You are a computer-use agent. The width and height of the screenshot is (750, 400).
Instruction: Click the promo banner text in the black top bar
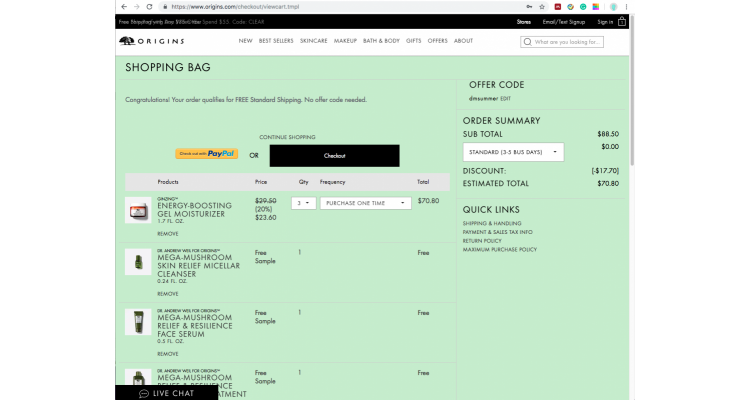[x=191, y=22]
